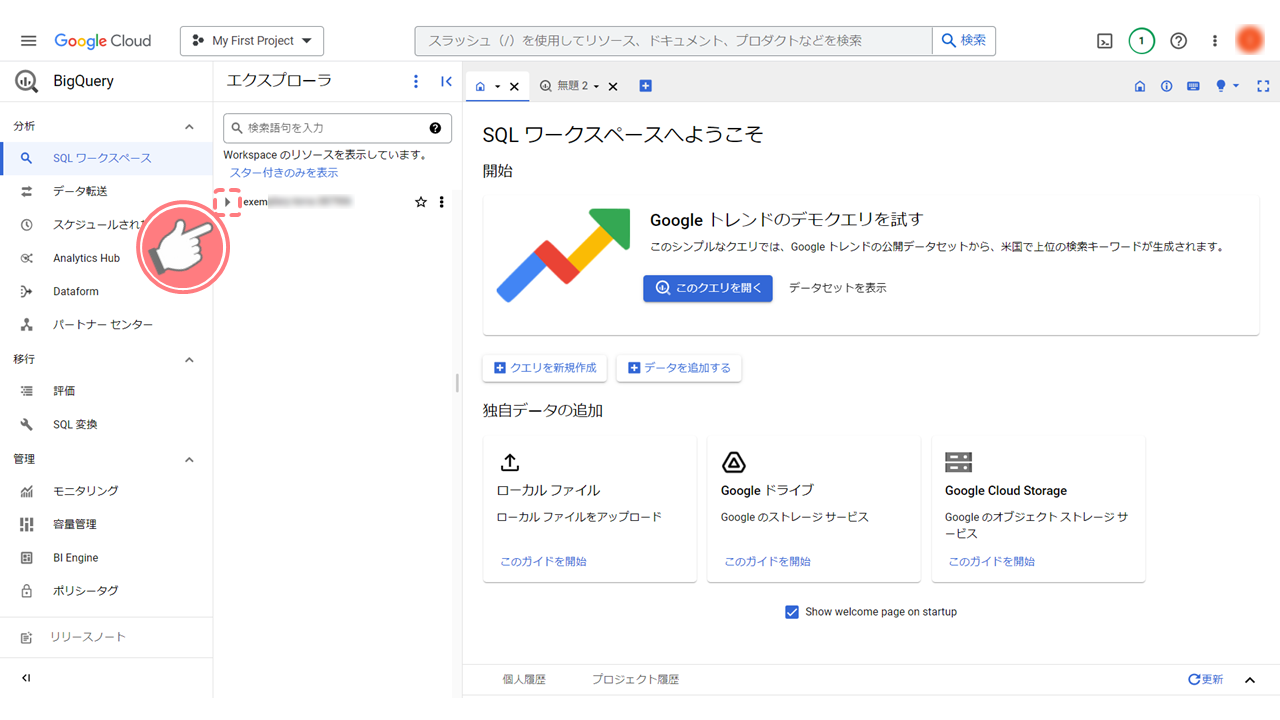Open the top bar three-dot settings menu
Viewport: 1280px width, 720px height.
coord(1215,41)
